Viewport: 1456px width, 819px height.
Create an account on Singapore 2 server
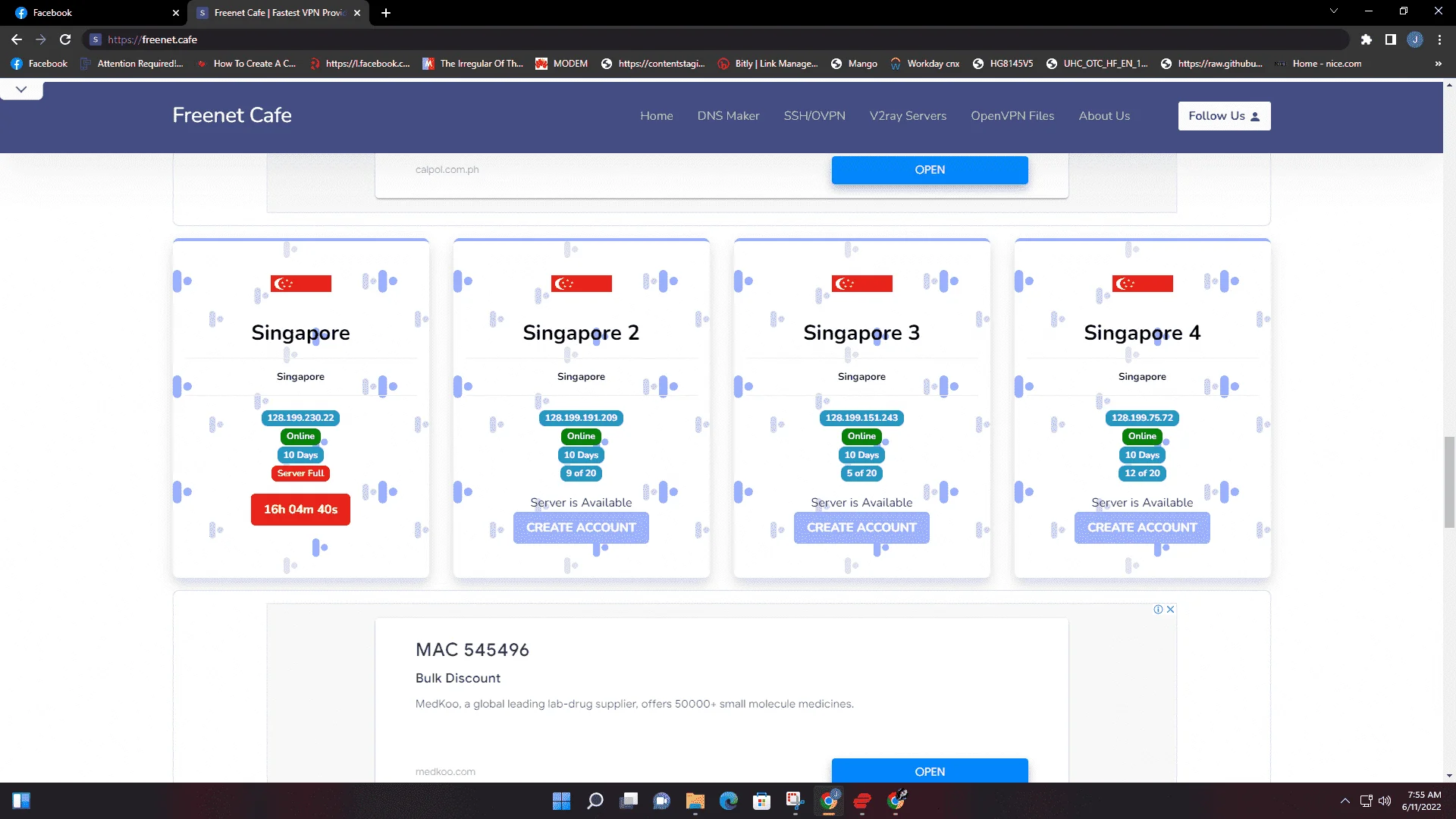(x=581, y=528)
